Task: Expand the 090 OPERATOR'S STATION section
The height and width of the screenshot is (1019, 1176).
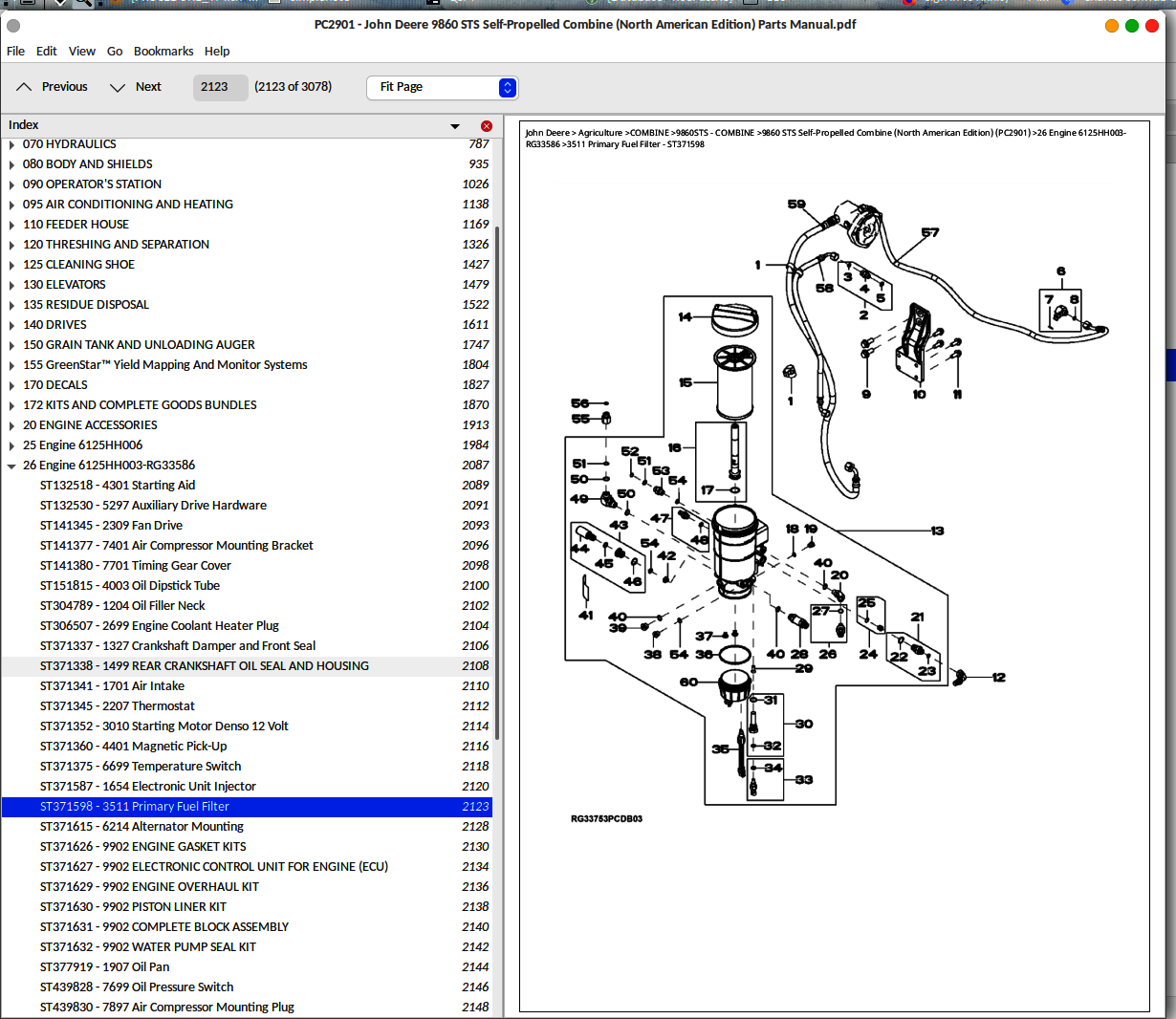Action: 11,184
